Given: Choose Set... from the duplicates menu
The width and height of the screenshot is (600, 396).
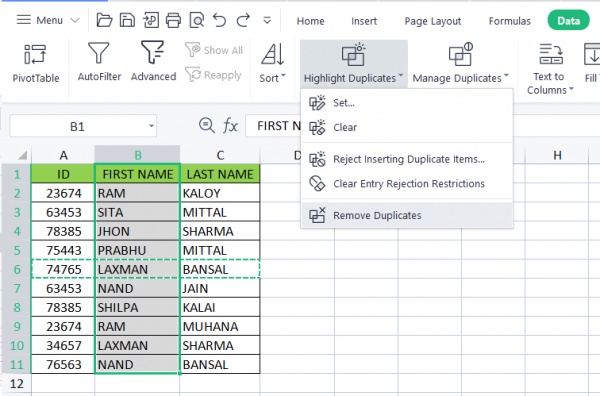Looking at the screenshot, I should (407, 103).
